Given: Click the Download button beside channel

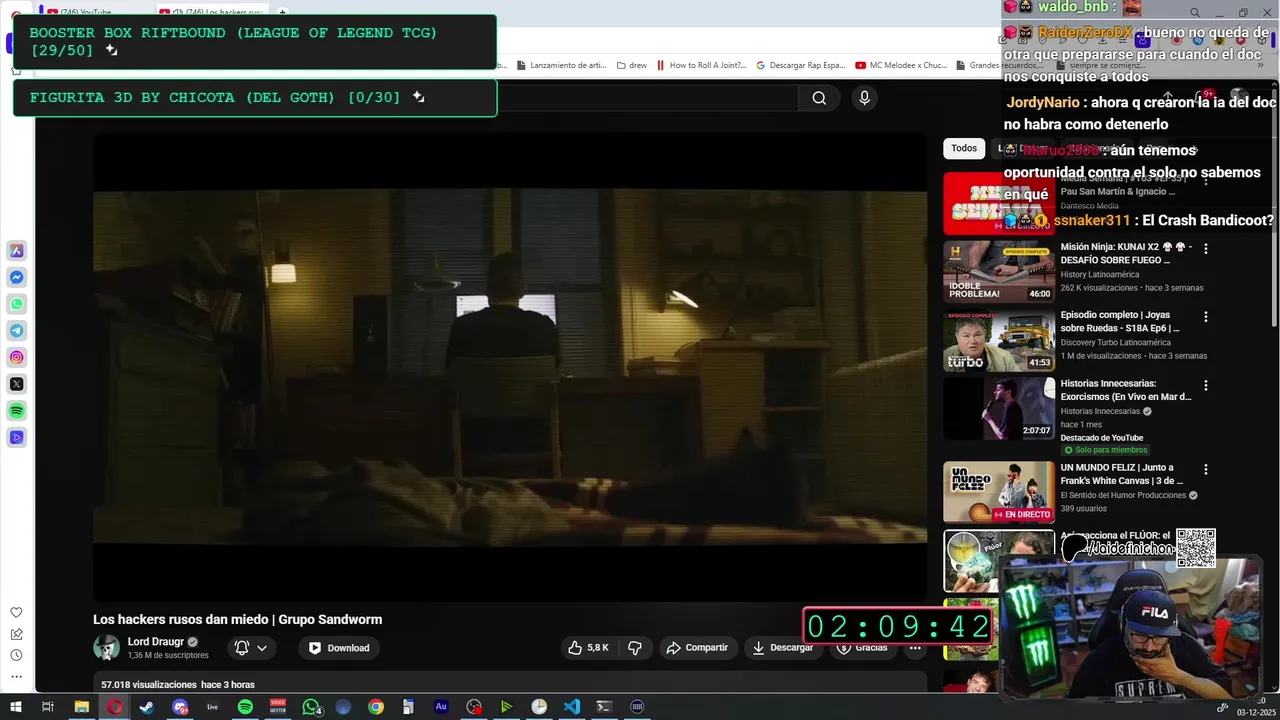Looking at the screenshot, I should click(x=339, y=648).
